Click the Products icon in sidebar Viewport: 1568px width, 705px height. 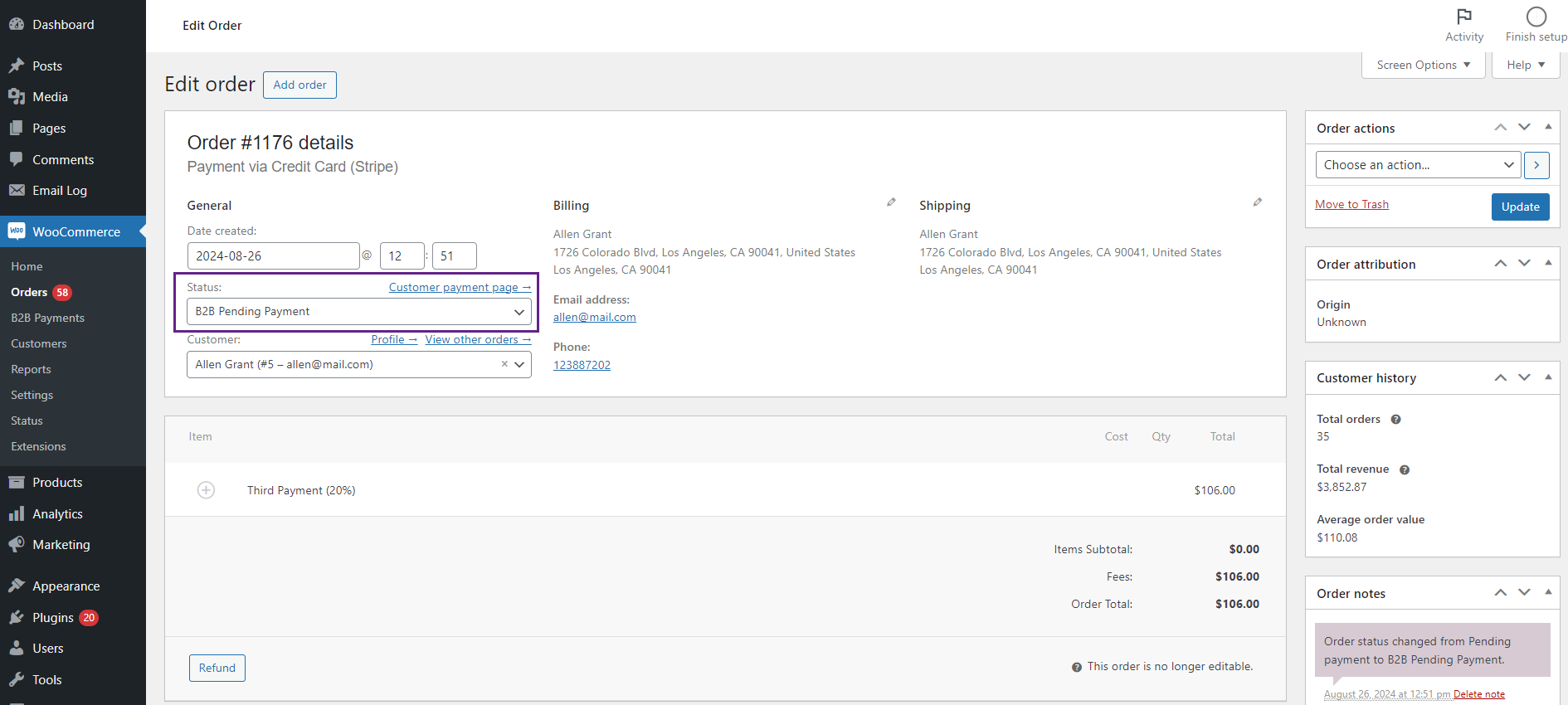[x=17, y=482]
